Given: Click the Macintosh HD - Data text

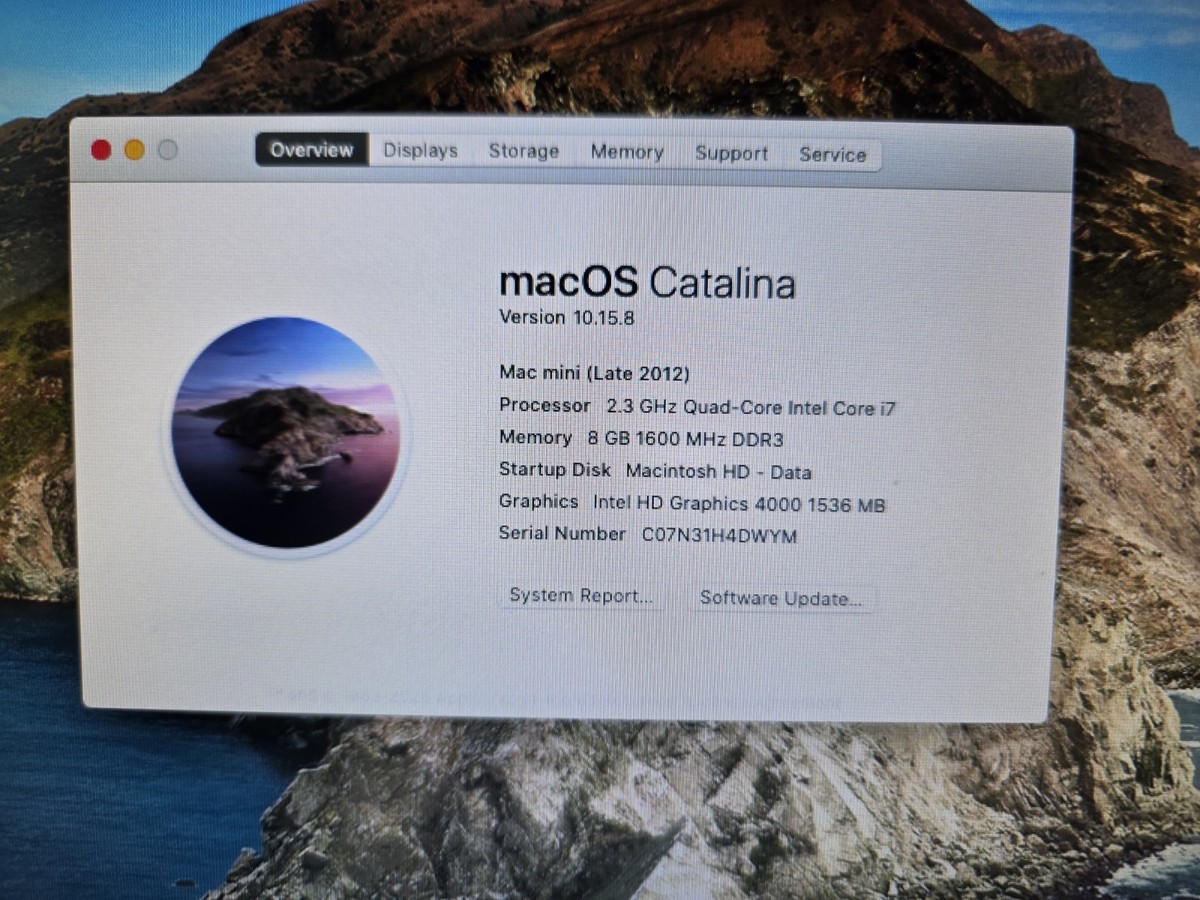Looking at the screenshot, I should click(719, 472).
